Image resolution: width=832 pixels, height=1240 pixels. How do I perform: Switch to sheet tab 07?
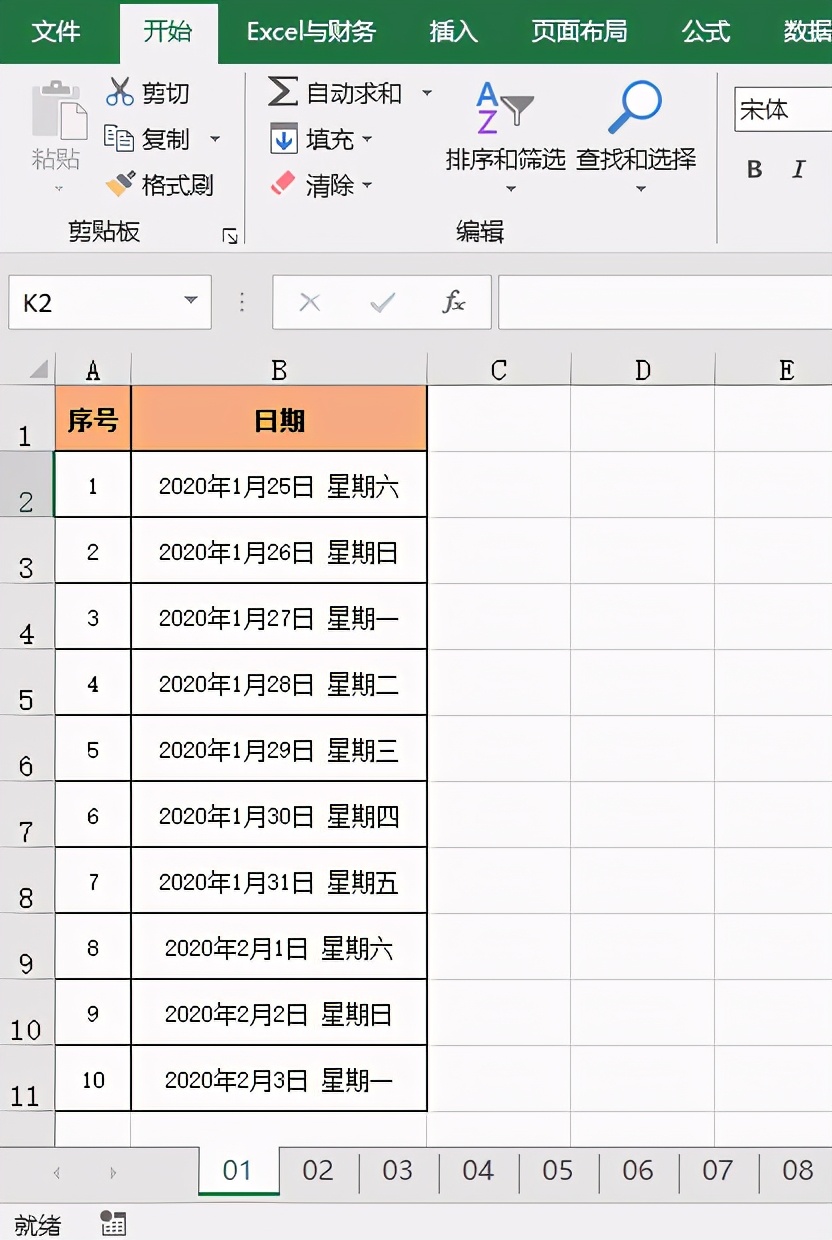718,1170
